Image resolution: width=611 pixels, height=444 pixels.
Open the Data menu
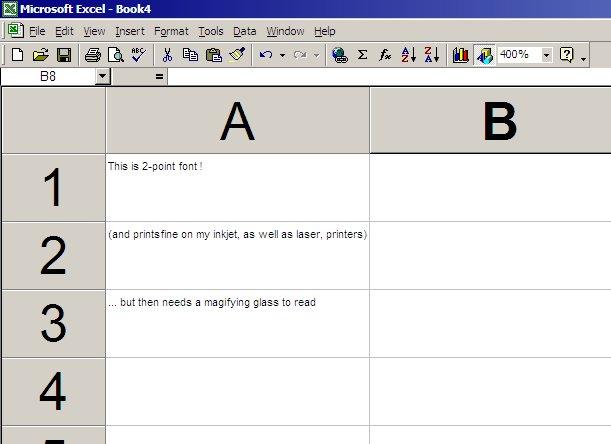(244, 31)
